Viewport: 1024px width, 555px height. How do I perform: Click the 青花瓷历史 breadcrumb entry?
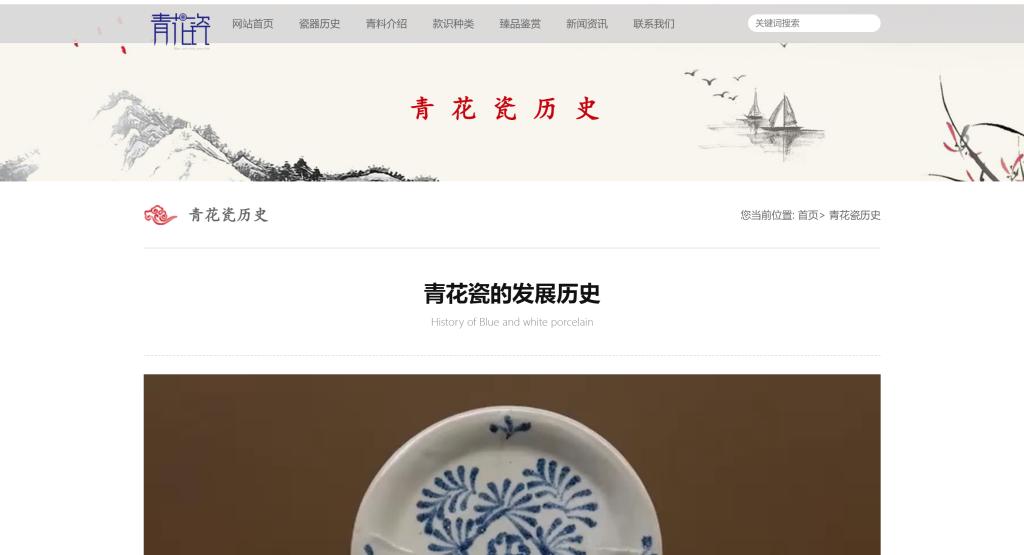(854, 215)
